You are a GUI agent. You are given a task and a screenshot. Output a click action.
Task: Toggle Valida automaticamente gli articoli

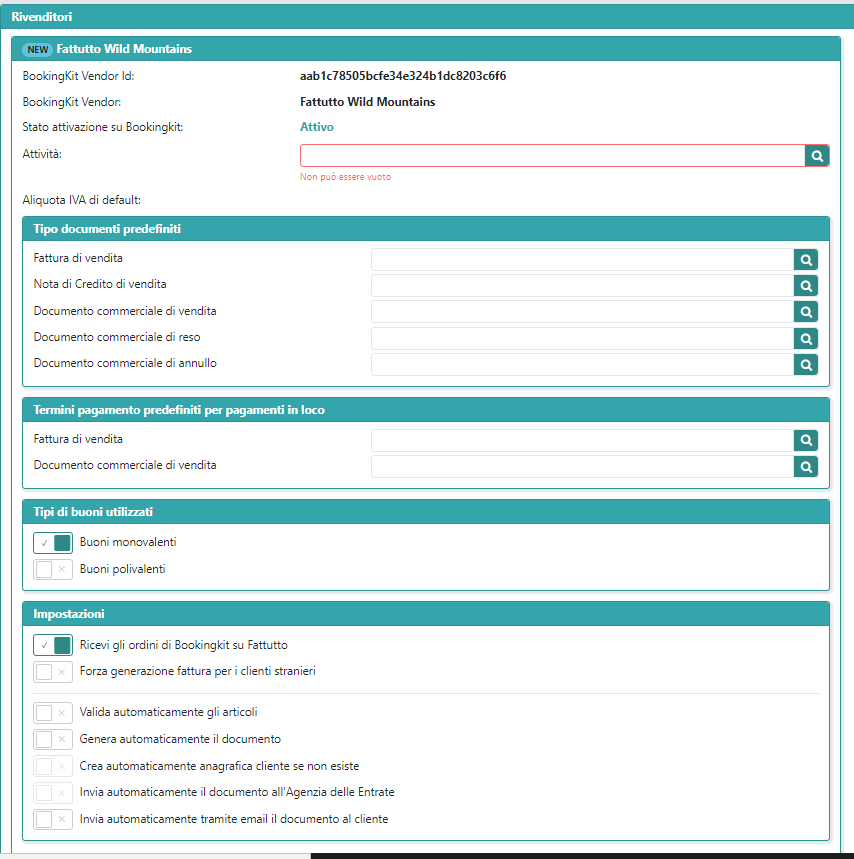pos(53,713)
